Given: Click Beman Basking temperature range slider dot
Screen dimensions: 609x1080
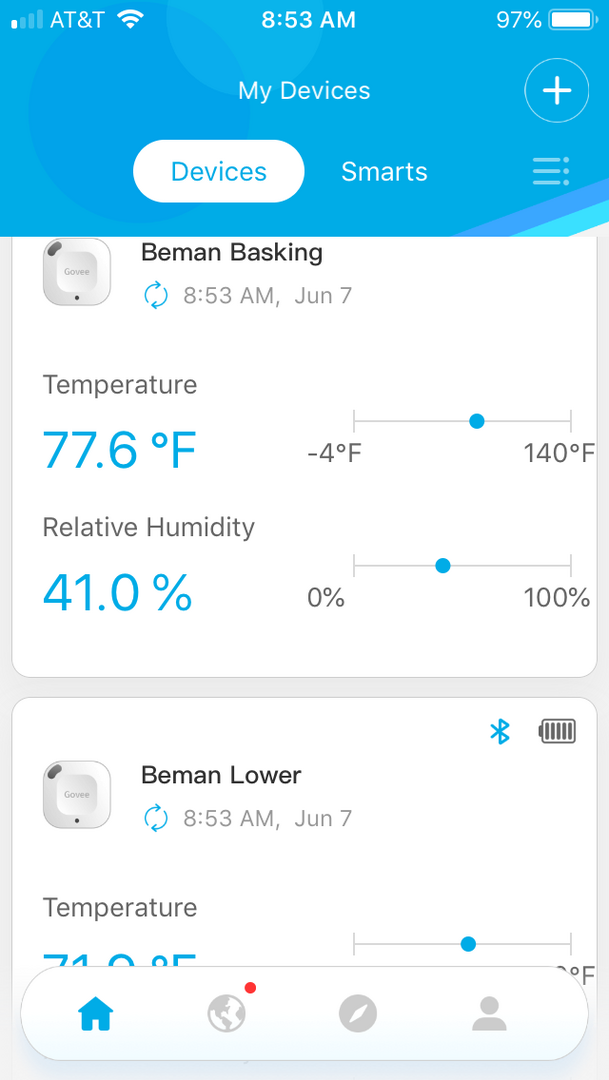Looking at the screenshot, I should click(x=477, y=421).
